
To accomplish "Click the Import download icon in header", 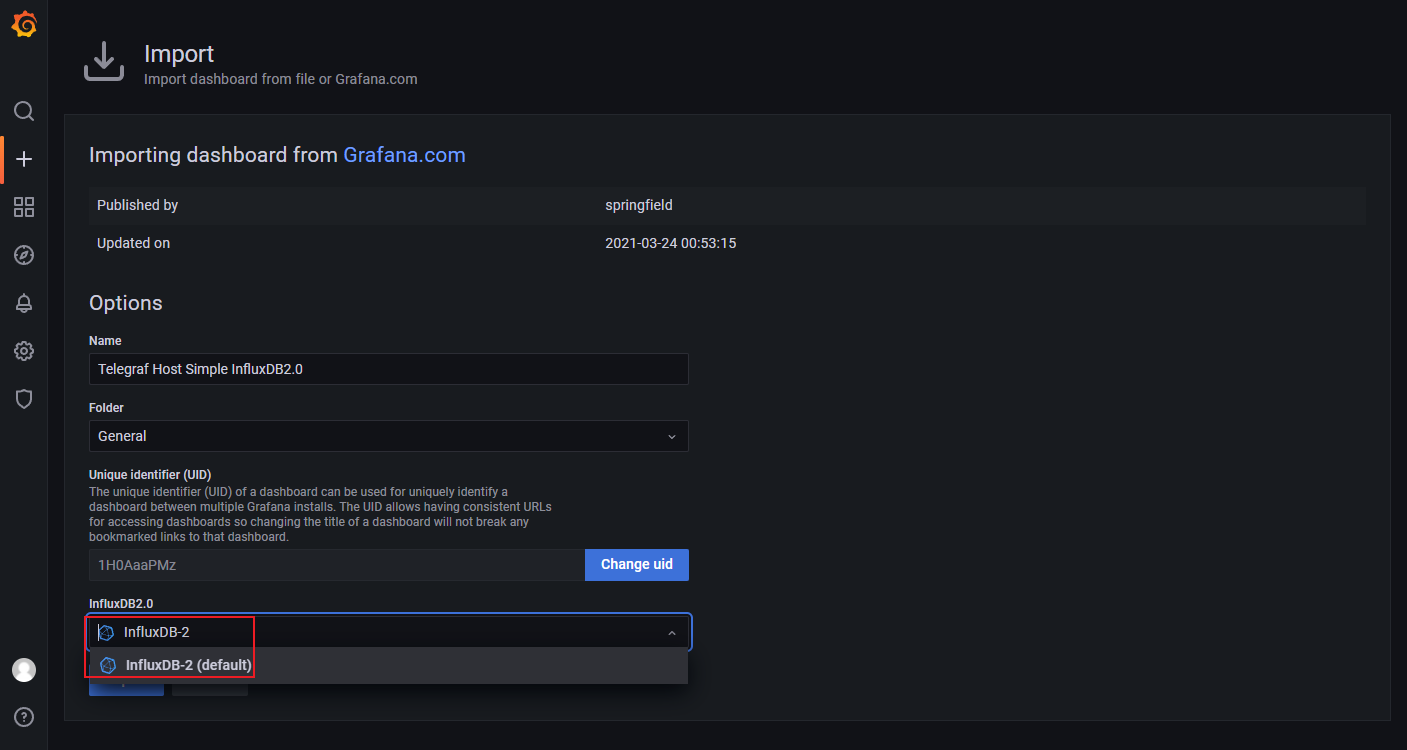I will (103, 62).
